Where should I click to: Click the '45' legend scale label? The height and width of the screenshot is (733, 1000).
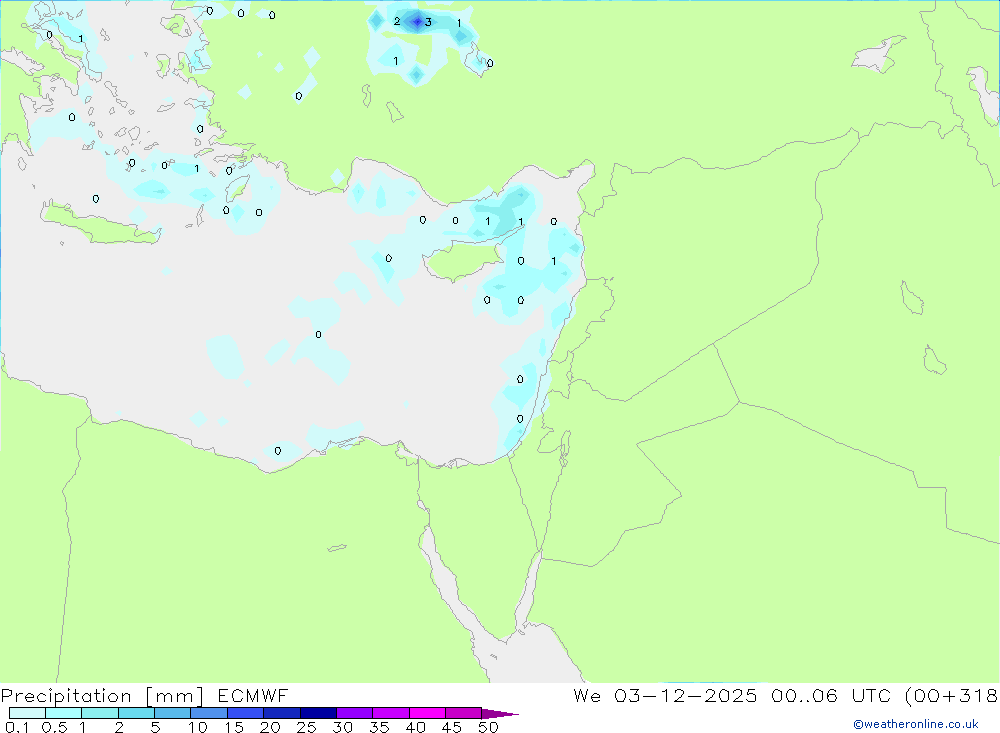[x=452, y=727]
